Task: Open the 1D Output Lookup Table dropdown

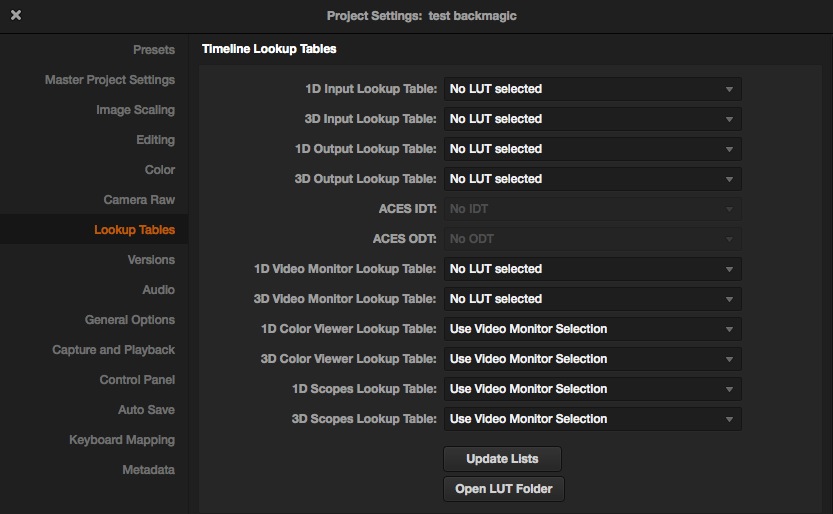Action: (592, 149)
